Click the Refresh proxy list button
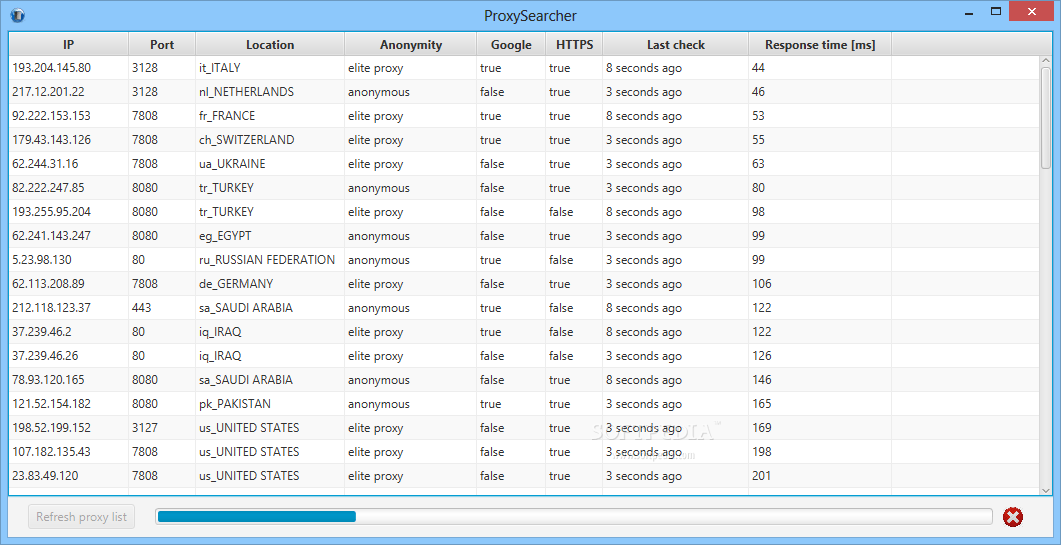 [x=82, y=517]
